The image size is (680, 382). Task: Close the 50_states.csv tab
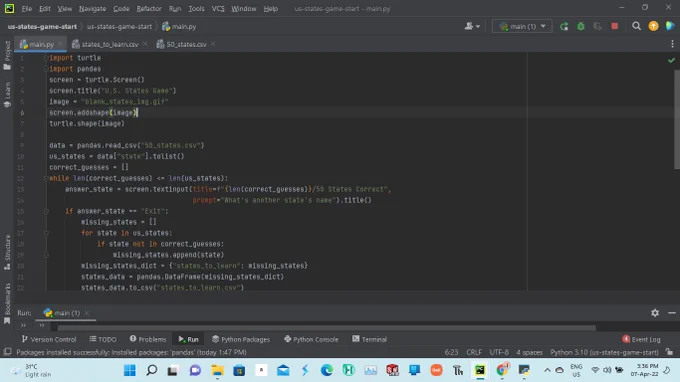coord(213,44)
